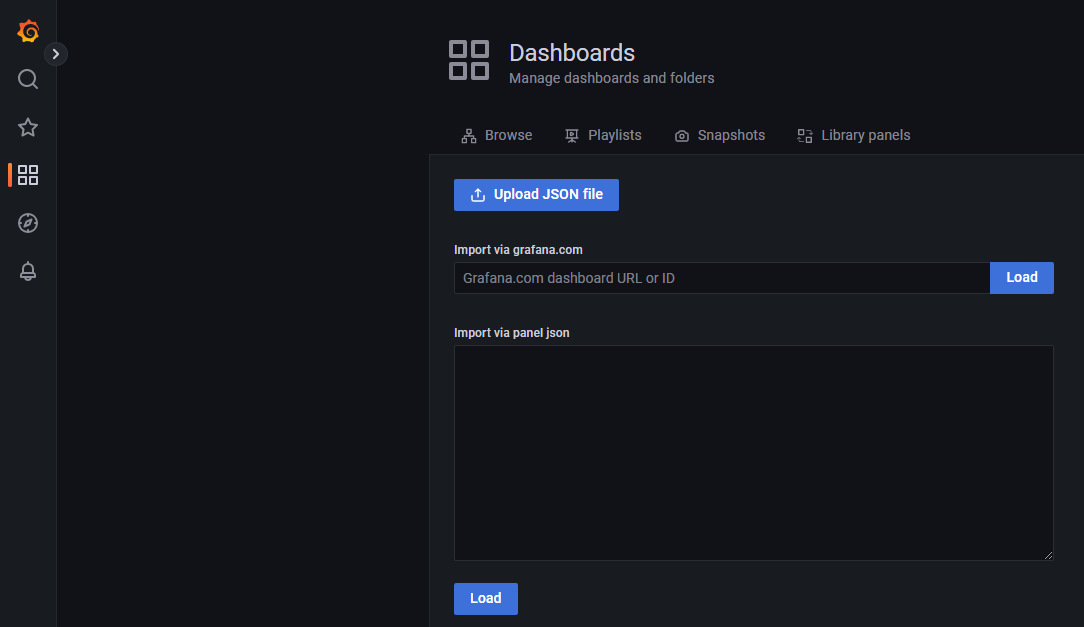Click the large Dashboards header icon
The width and height of the screenshot is (1084, 627).
[469, 60]
